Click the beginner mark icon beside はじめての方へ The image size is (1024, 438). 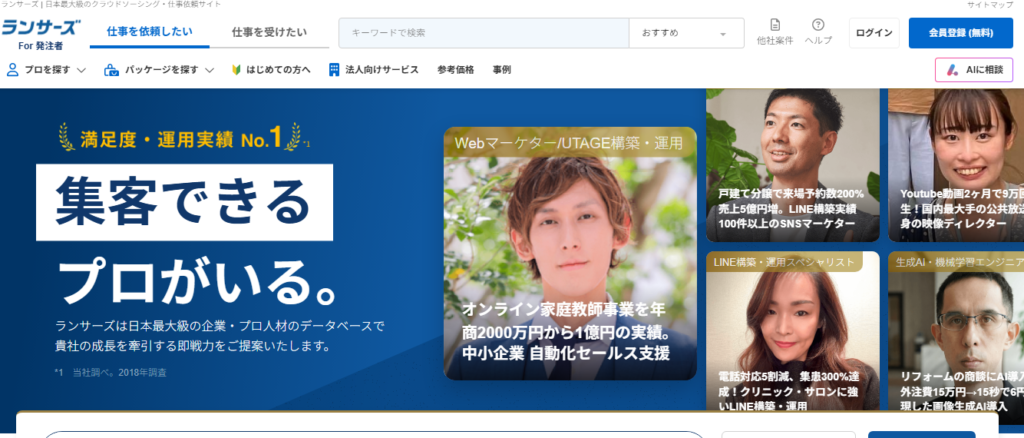point(236,70)
